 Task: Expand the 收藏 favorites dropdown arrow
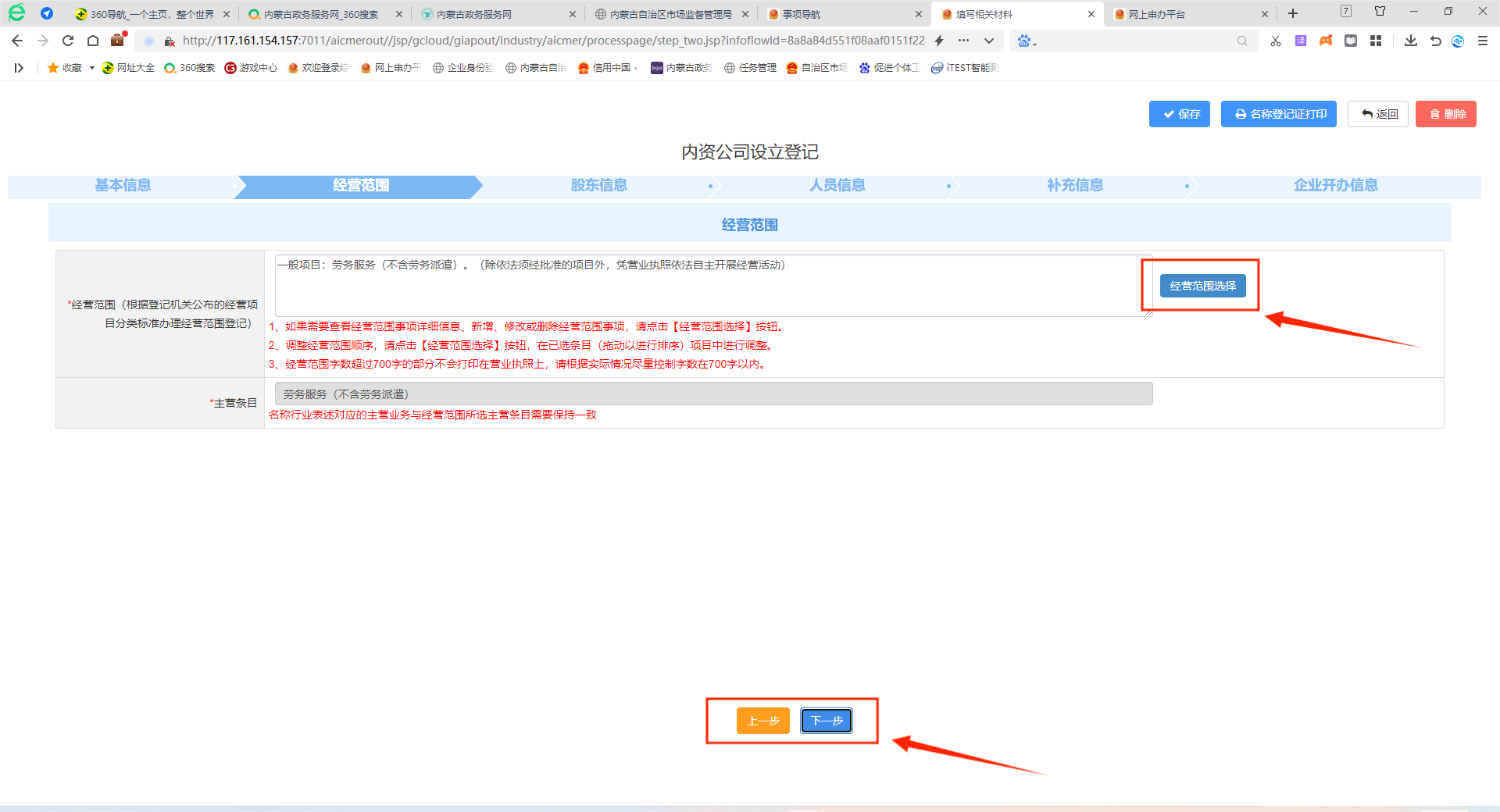click(x=92, y=68)
